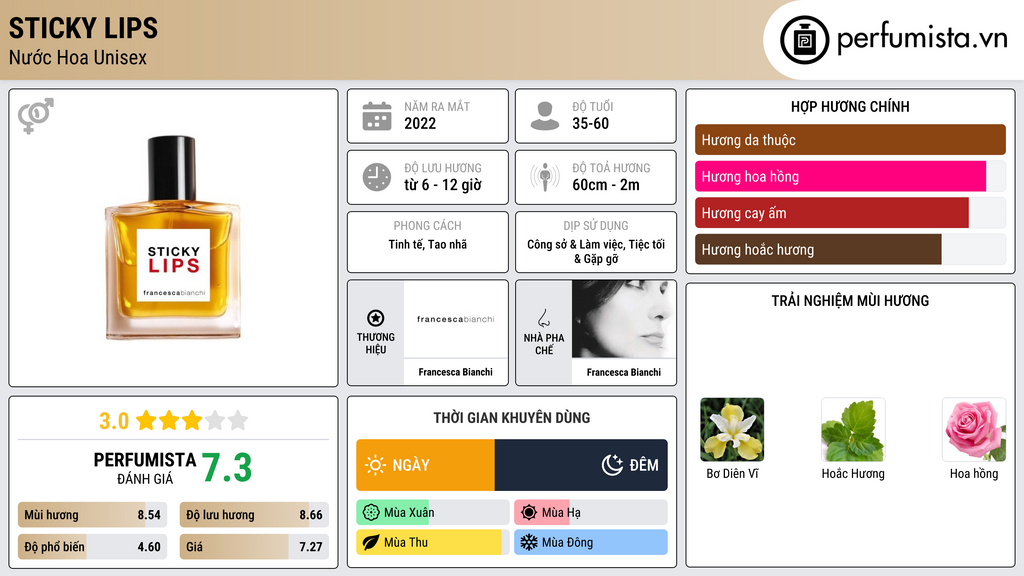Click the THỜI GIAN KHUYÊN DÙNG heading

pyautogui.click(x=512, y=418)
